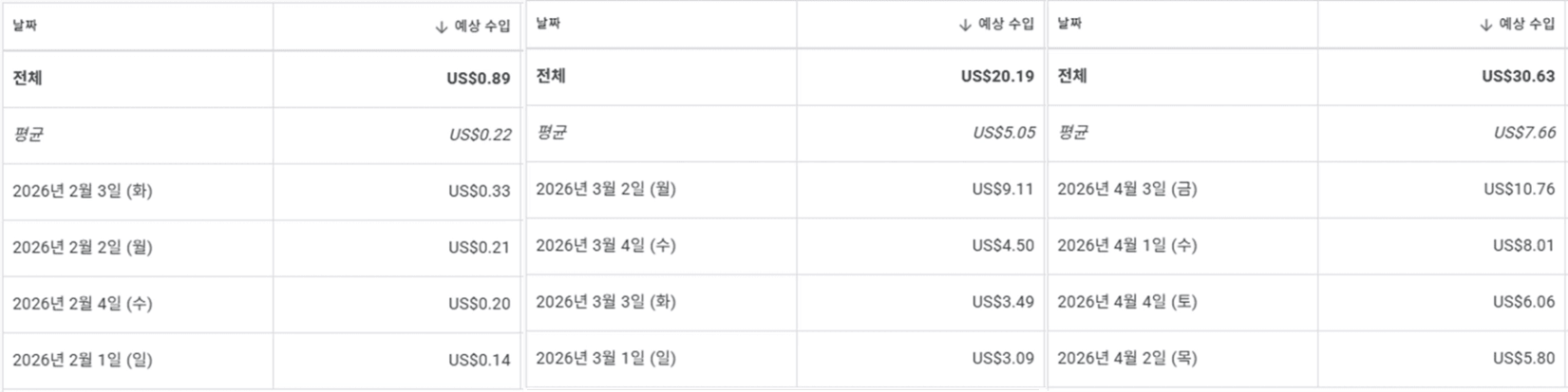
Task: Select the 2026년 2월 3일 (화) date row
Action: point(83,191)
